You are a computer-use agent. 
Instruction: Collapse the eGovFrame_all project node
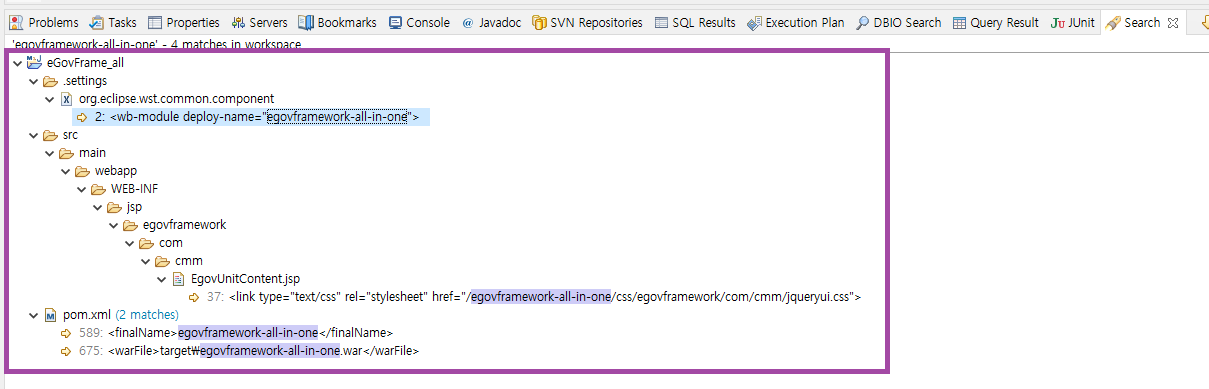coord(18,63)
